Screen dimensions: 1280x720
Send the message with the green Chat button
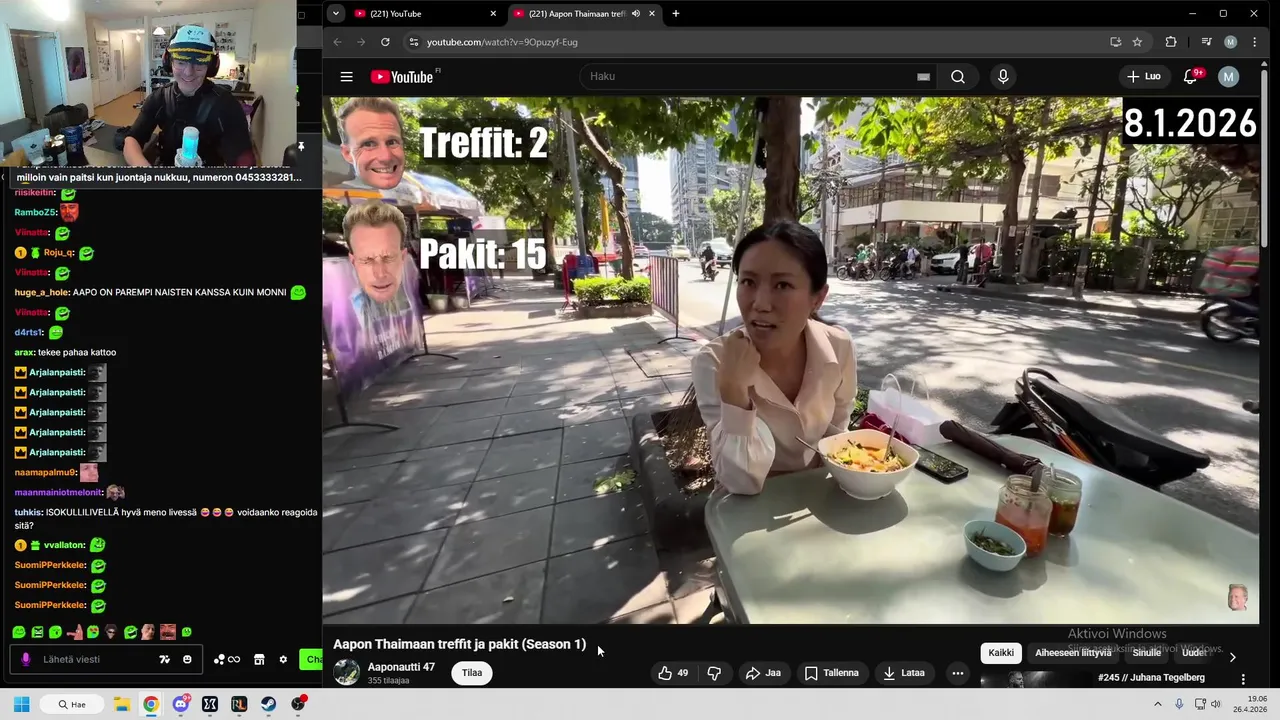coord(311,659)
